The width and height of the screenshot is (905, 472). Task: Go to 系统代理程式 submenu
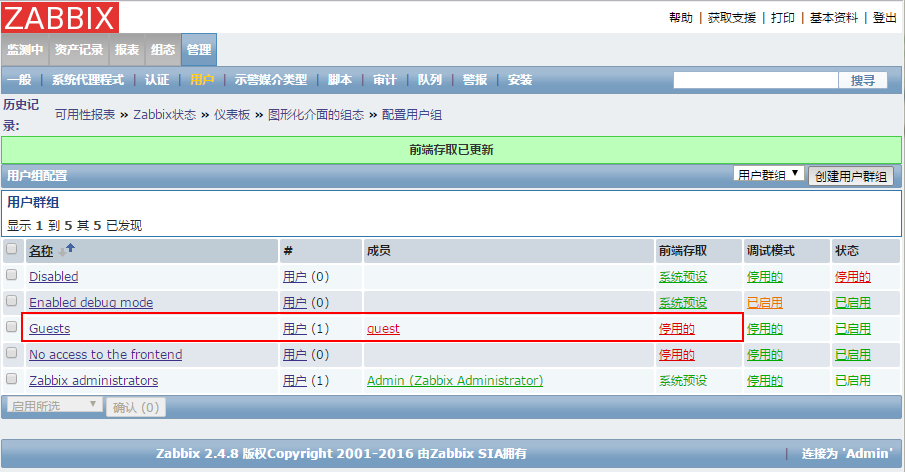(88, 80)
